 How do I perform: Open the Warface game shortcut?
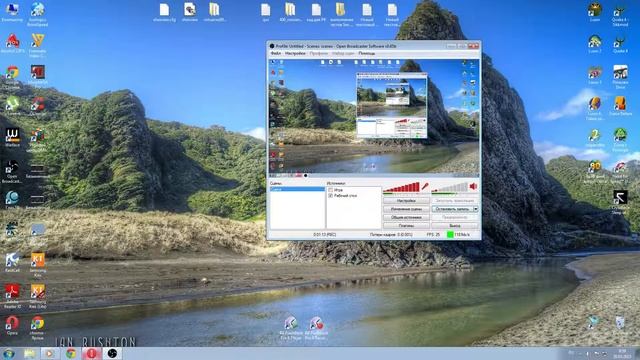(12, 138)
